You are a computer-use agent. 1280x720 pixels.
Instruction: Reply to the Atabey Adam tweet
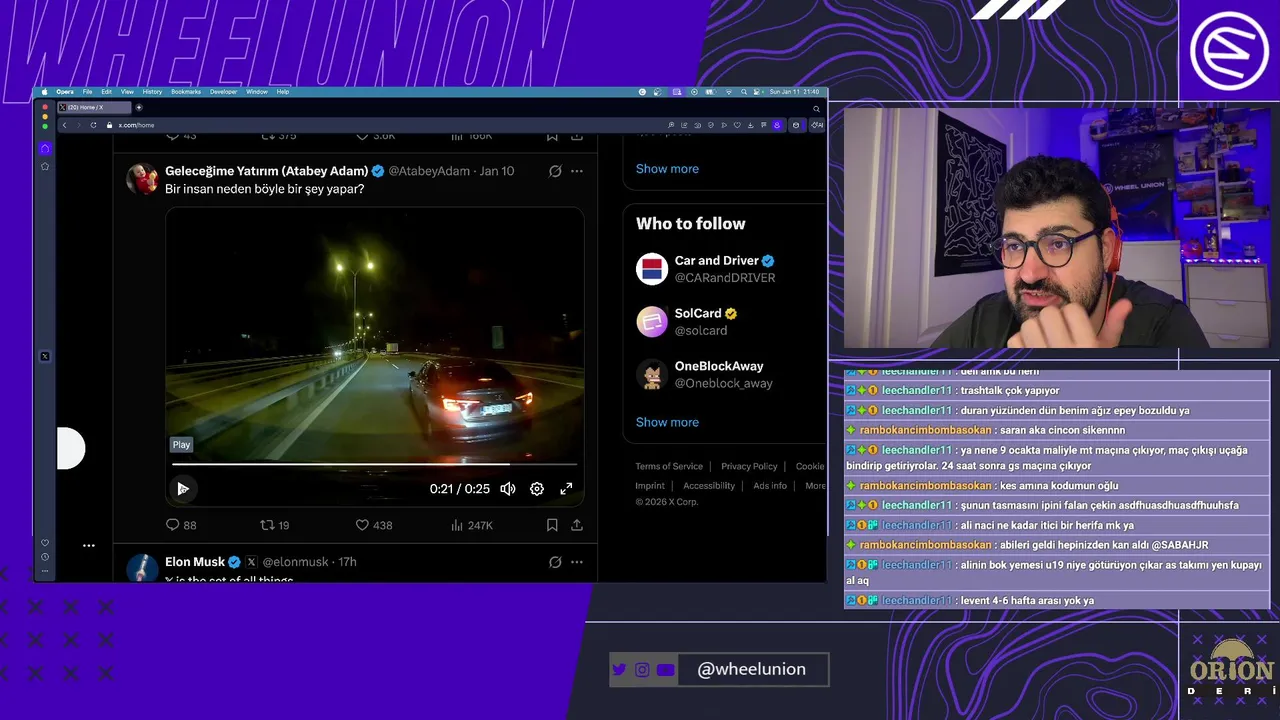pyautogui.click(x=181, y=525)
